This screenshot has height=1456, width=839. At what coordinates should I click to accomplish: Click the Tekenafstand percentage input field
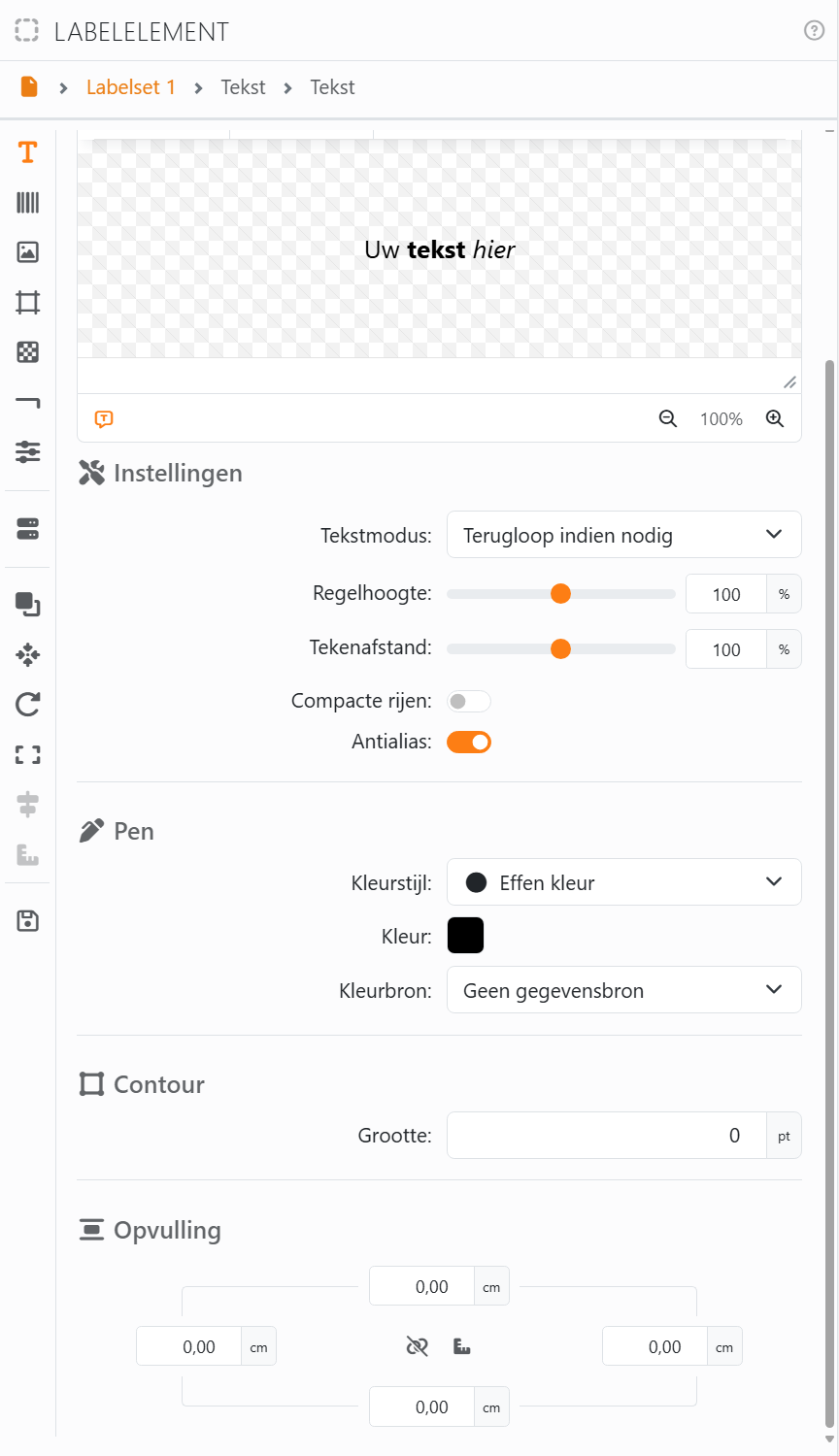click(726, 649)
